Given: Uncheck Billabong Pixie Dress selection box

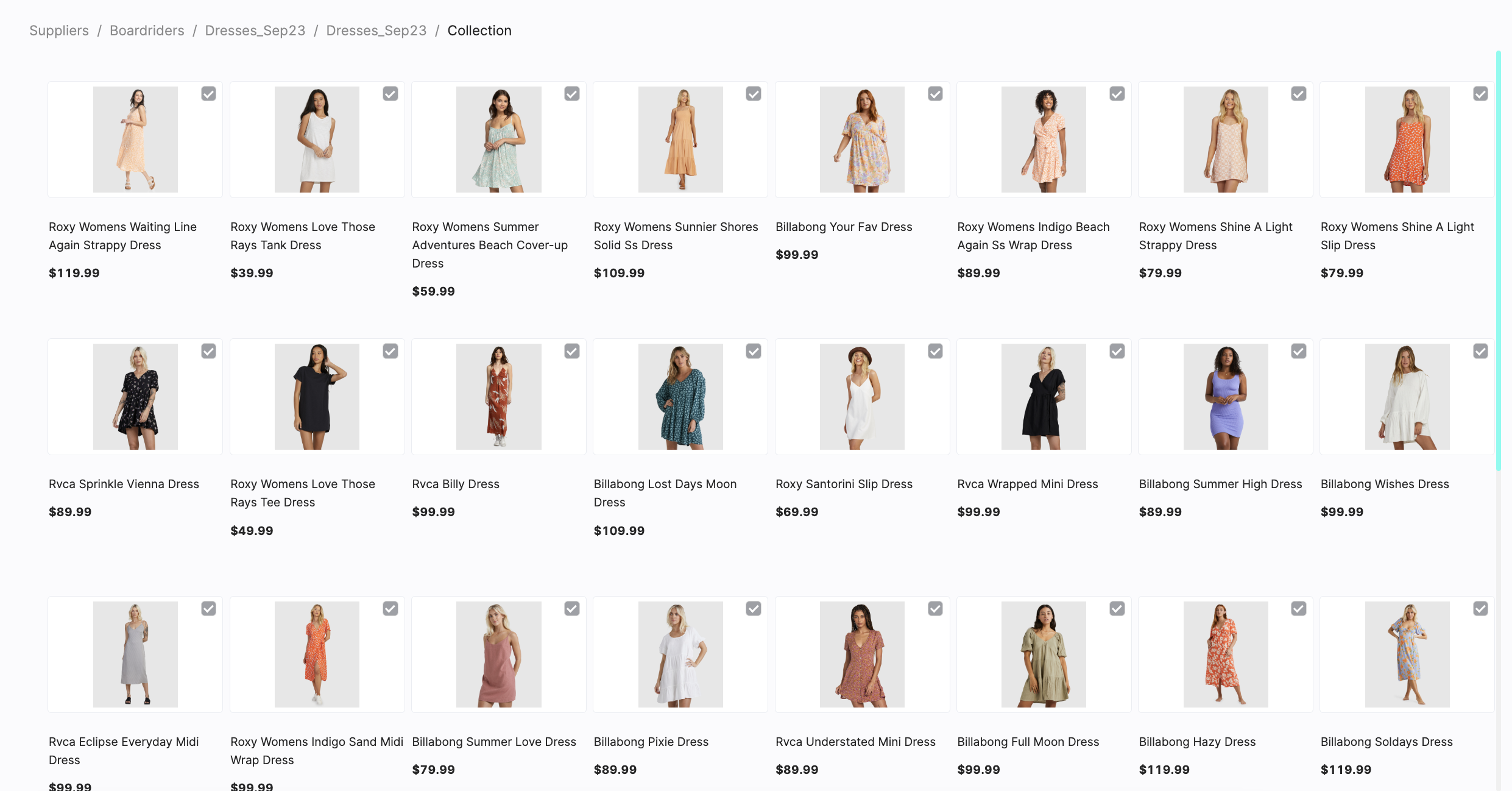Looking at the screenshot, I should [754, 609].
